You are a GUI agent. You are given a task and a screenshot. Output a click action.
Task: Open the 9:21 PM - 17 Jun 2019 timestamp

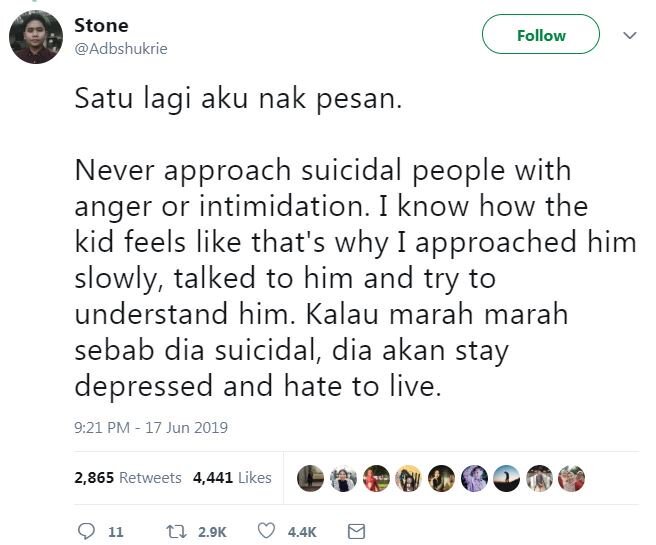point(151,427)
